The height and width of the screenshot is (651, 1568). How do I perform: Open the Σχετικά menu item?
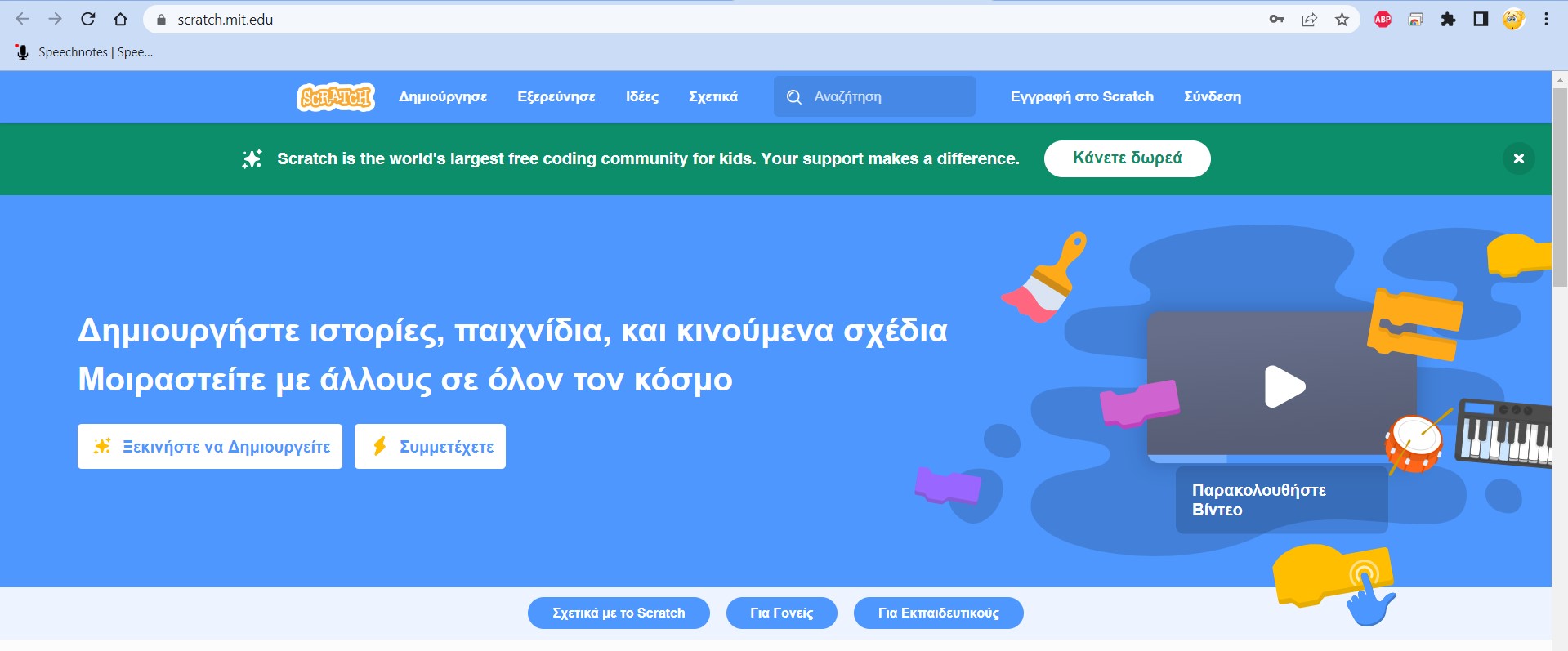coord(713,96)
